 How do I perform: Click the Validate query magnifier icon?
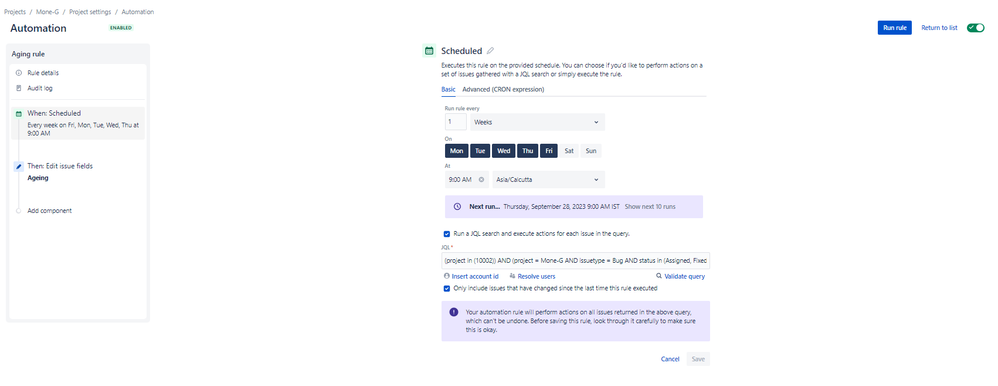pos(659,276)
